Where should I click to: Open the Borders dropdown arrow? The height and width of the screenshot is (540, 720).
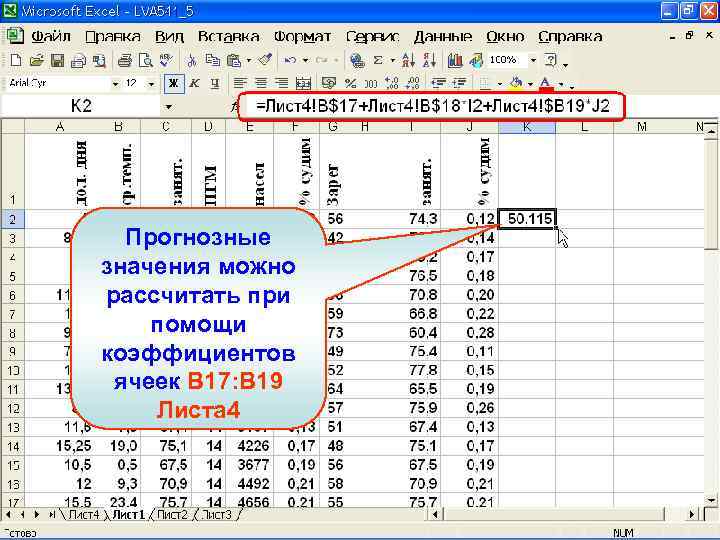click(x=500, y=84)
